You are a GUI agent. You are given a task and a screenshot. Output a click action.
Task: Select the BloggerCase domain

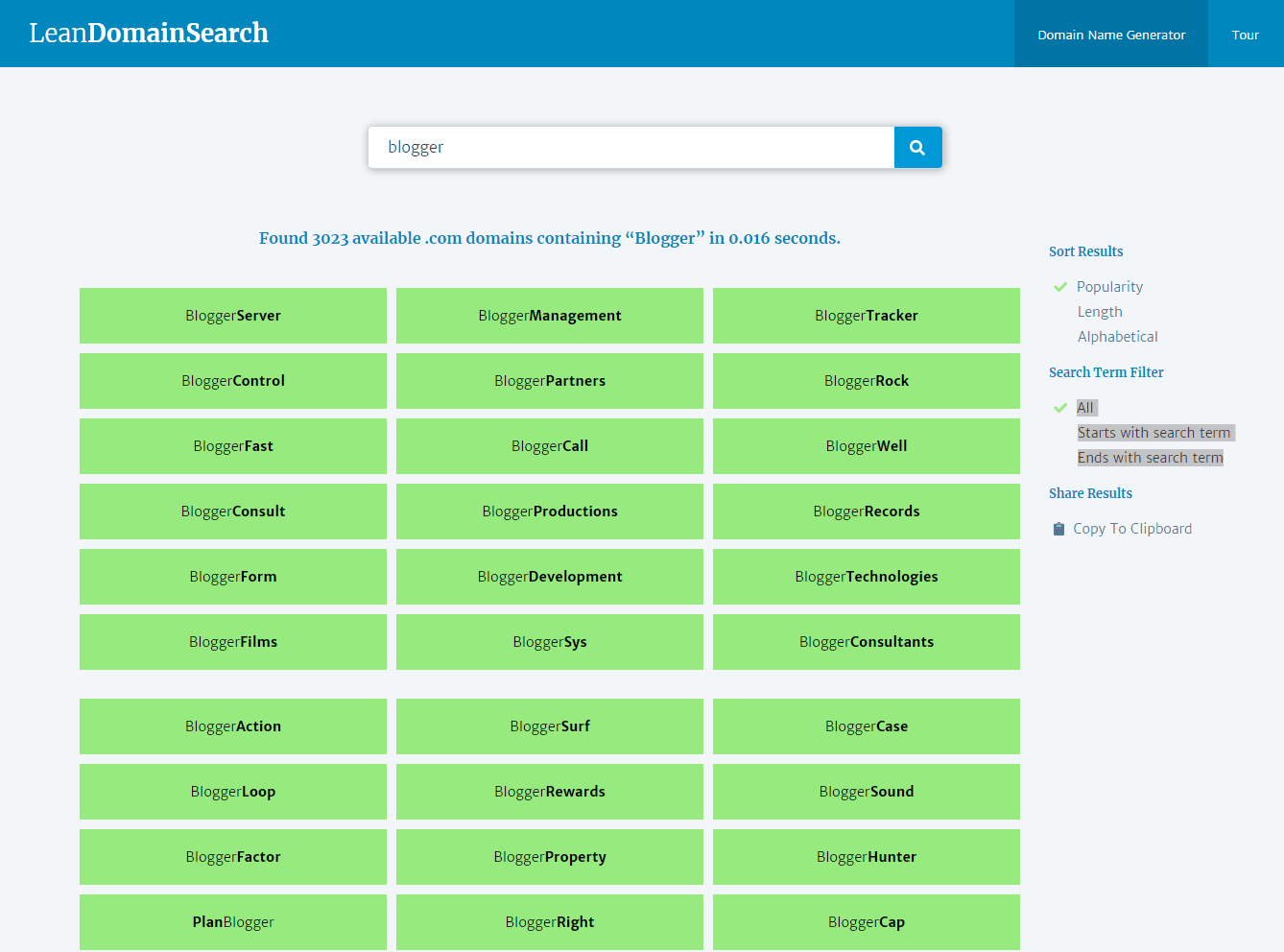(867, 726)
